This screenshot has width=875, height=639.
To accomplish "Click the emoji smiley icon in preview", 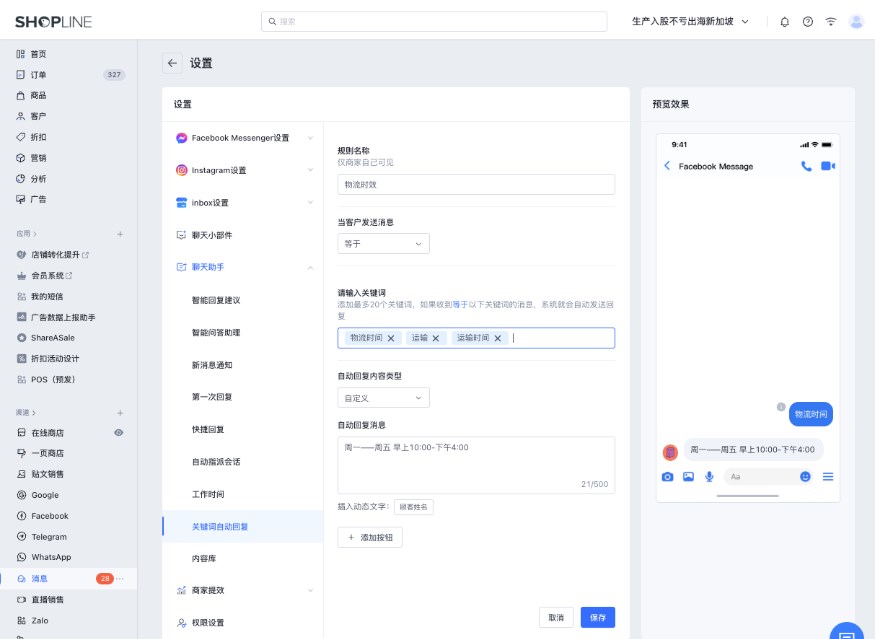I will [x=805, y=477].
